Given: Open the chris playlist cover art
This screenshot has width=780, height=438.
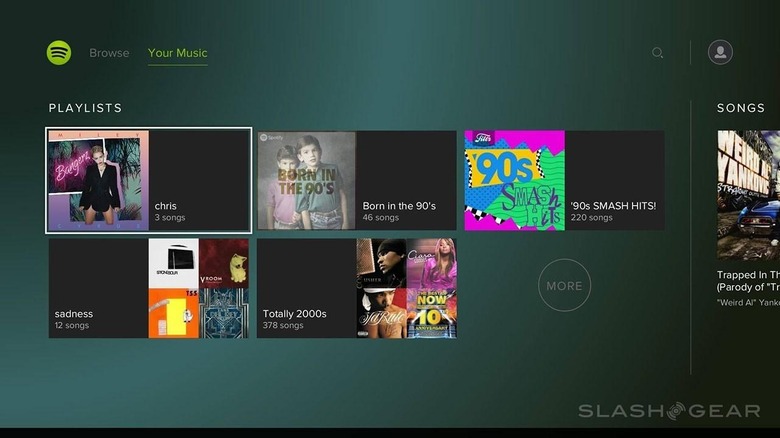Looking at the screenshot, I should click(x=98, y=180).
